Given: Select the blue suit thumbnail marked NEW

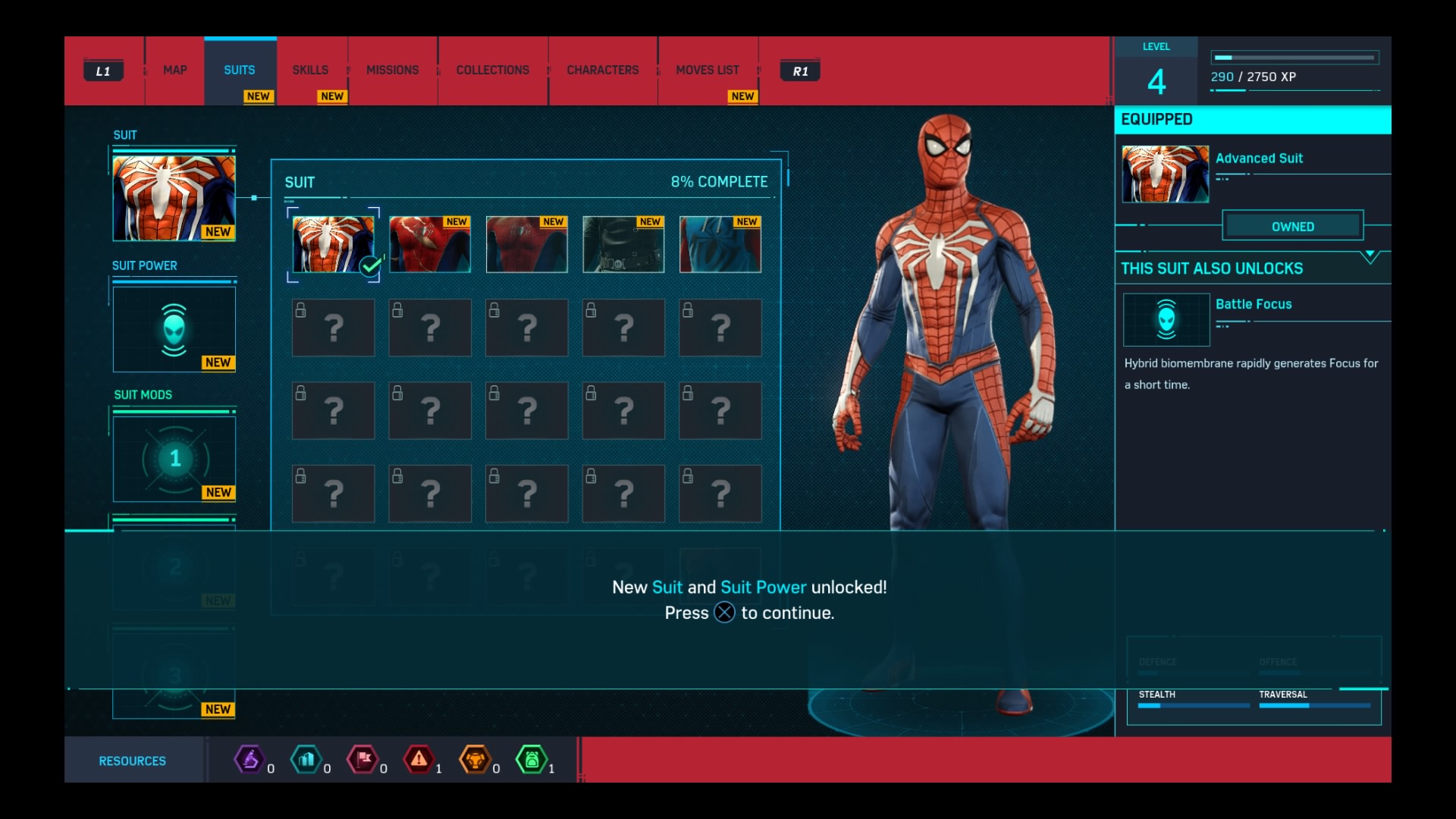Looking at the screenshot, I should coord(720,244).
